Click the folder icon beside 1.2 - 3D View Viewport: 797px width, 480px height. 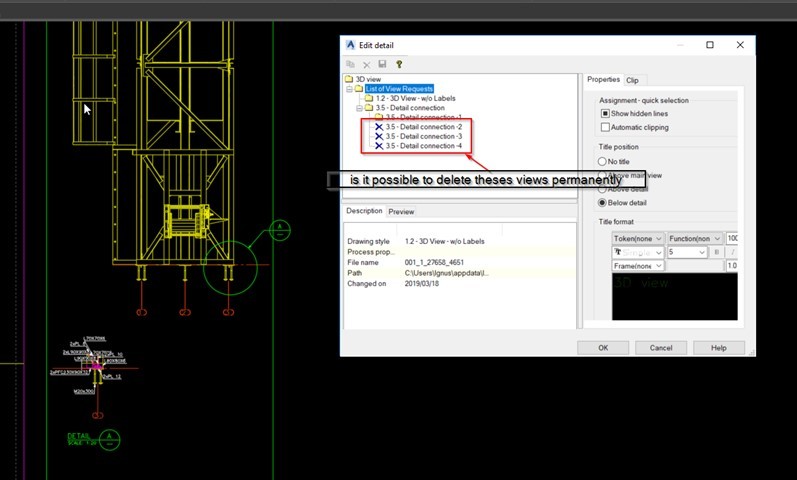tap(369, 98)
